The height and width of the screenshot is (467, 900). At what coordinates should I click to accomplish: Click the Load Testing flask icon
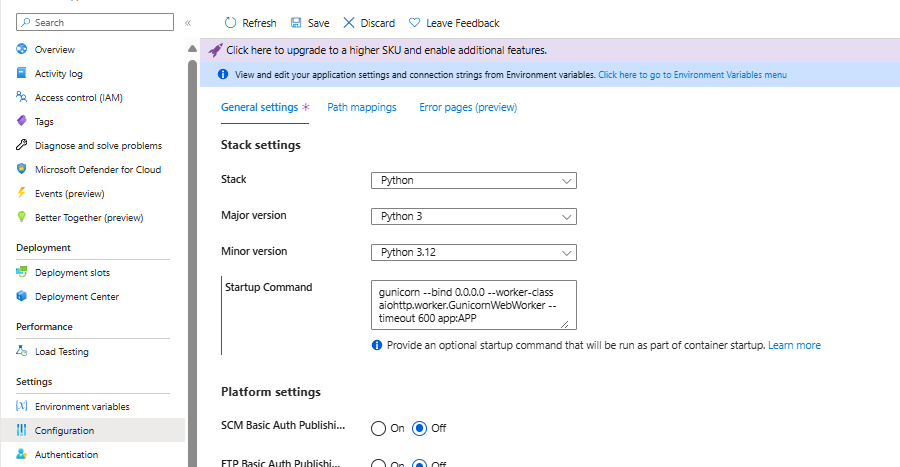click(x=22, y=351)
